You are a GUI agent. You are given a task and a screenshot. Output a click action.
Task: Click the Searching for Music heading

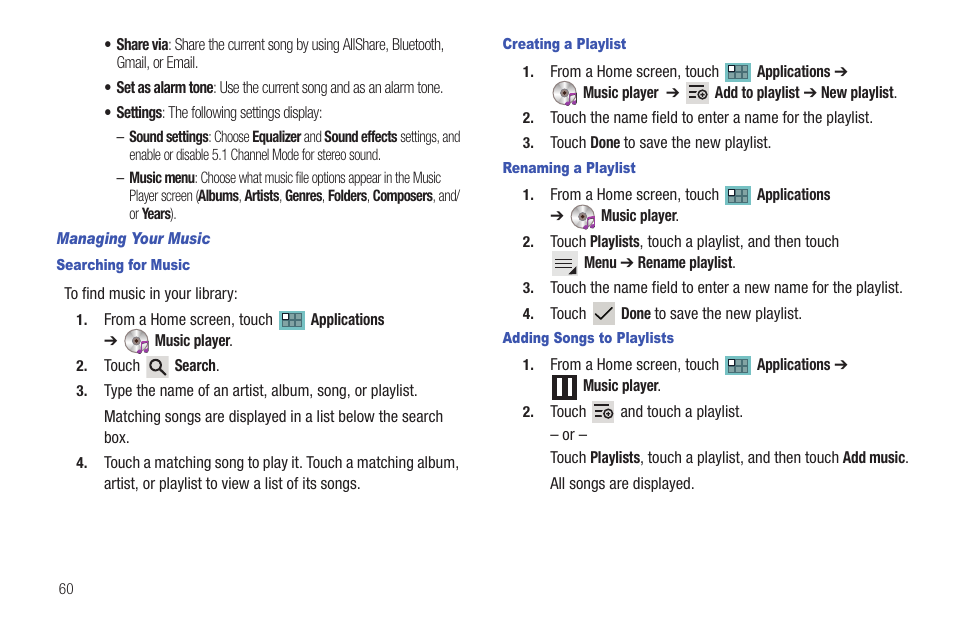point(123,265)
